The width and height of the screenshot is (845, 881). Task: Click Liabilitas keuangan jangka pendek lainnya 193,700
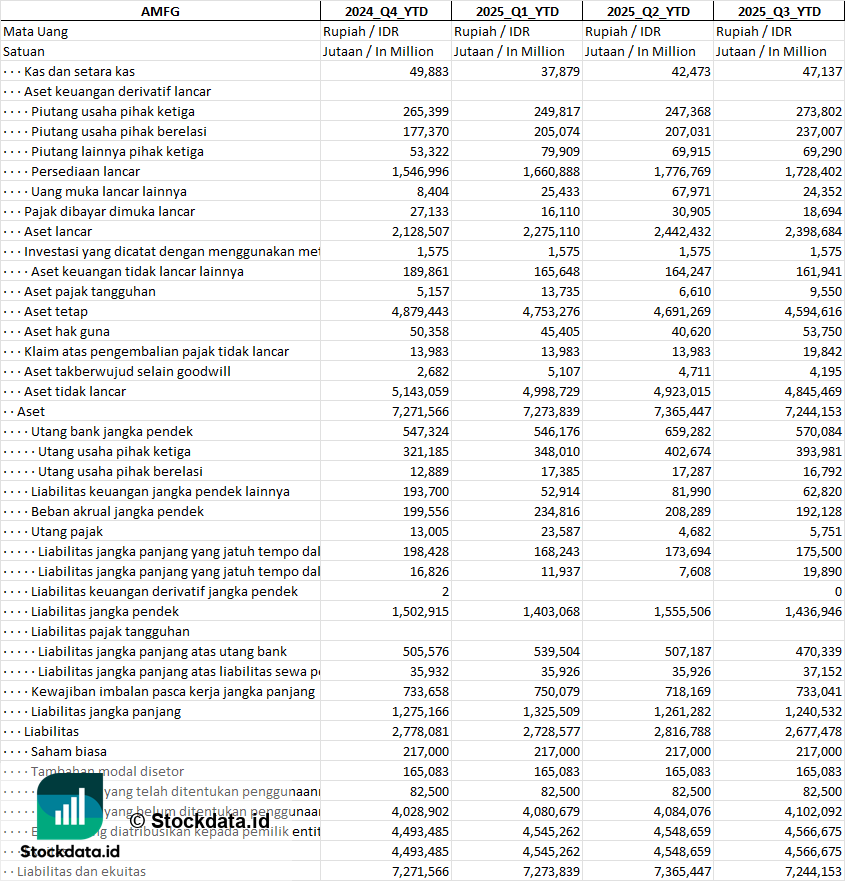tap(426, 492)
